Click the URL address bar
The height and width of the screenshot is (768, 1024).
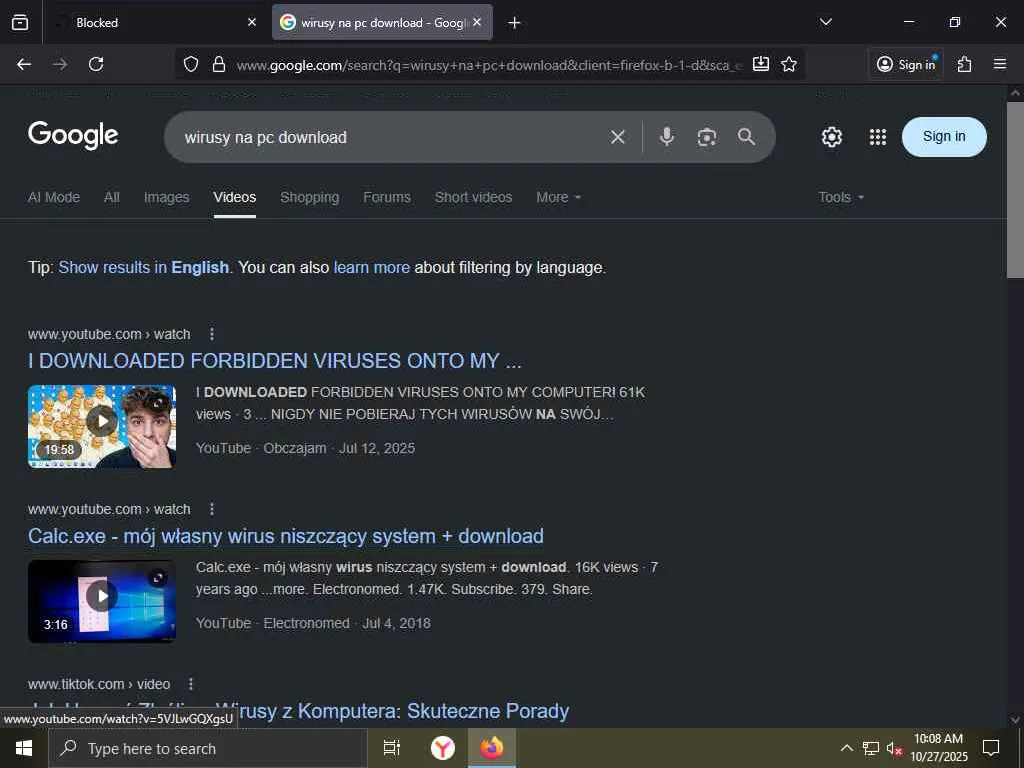[x=488, y=65]
